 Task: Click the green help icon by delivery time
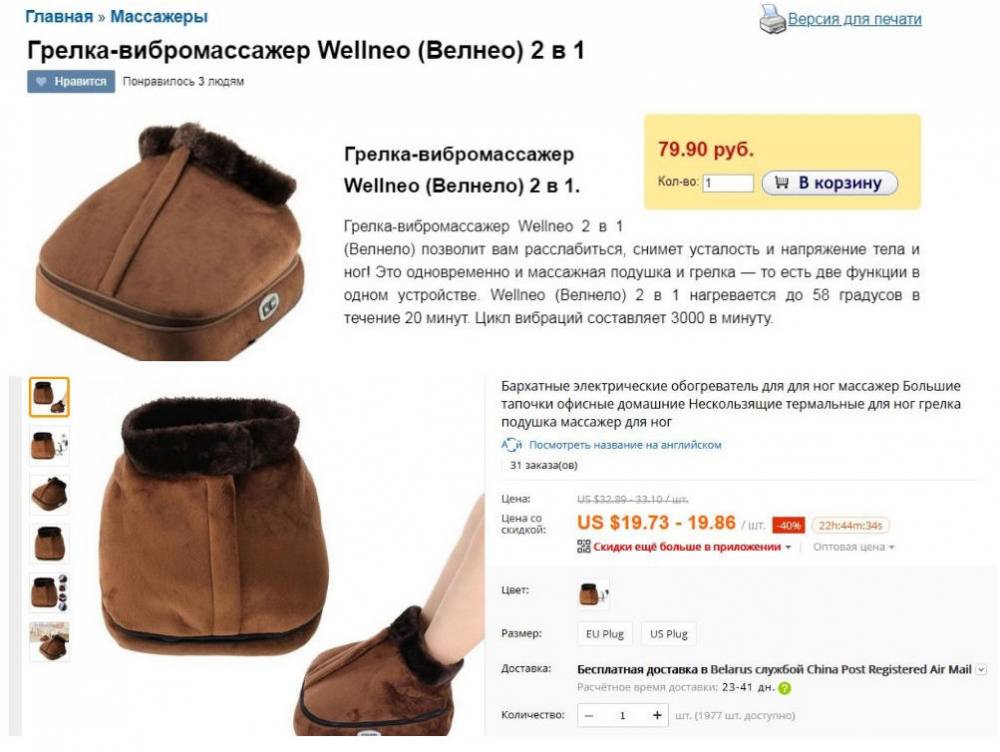[x=784, y=688]
